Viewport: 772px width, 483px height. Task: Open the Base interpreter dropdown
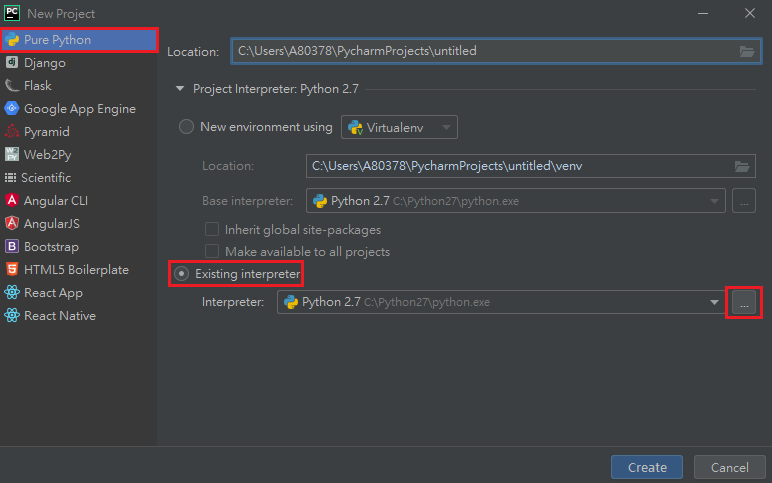click(515, 201)
